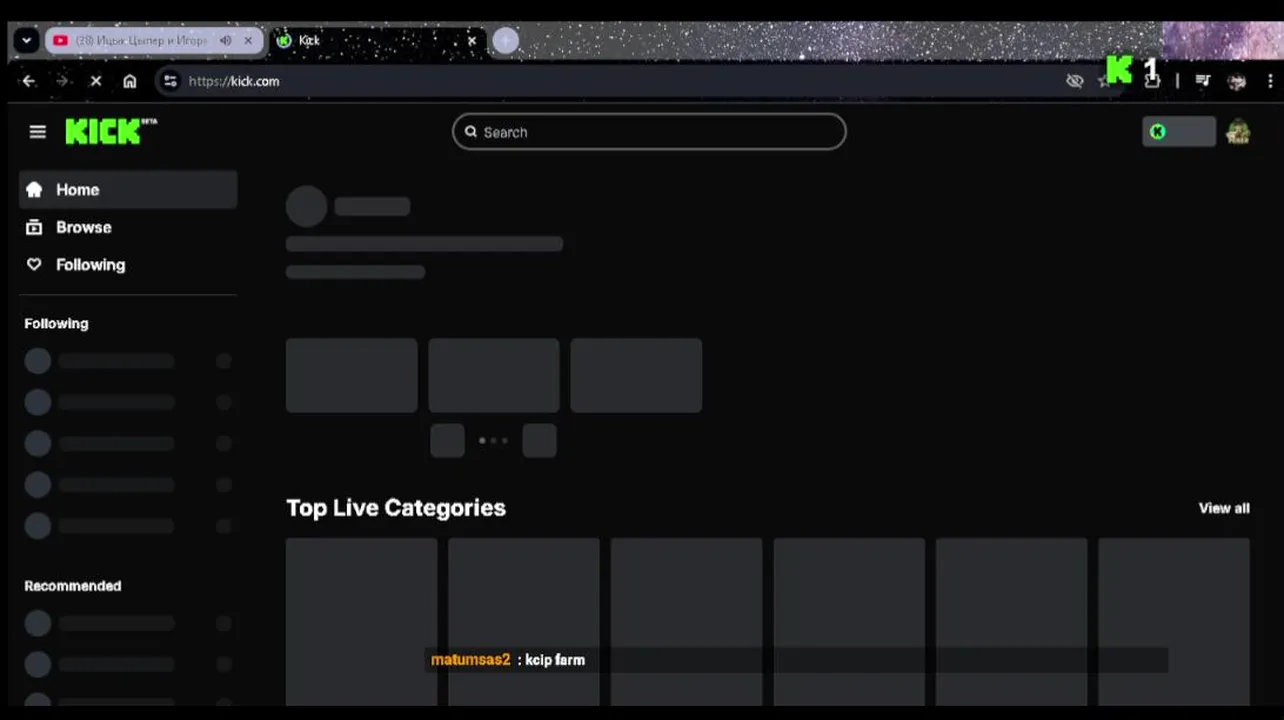
Task: Open the green K balance button
Action: 1179,132
